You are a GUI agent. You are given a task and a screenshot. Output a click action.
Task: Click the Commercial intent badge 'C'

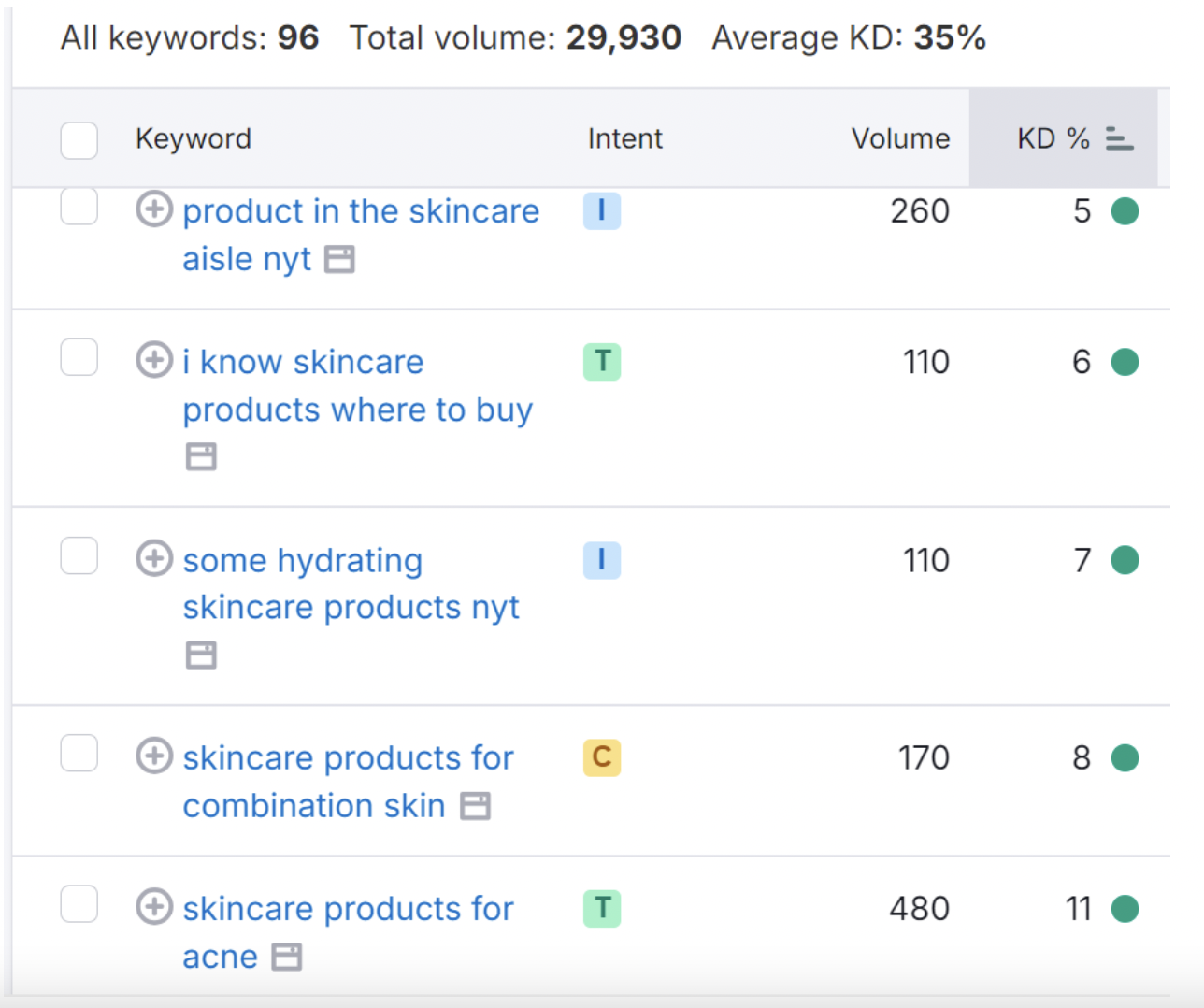pos(602,757)
